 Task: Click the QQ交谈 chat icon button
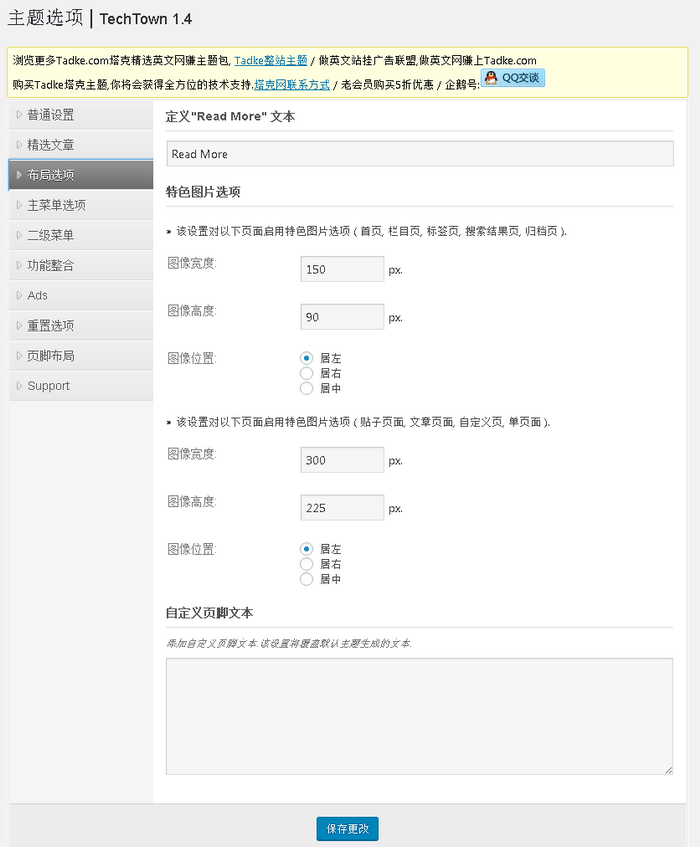pyautogui.click(x=513, y=78)
